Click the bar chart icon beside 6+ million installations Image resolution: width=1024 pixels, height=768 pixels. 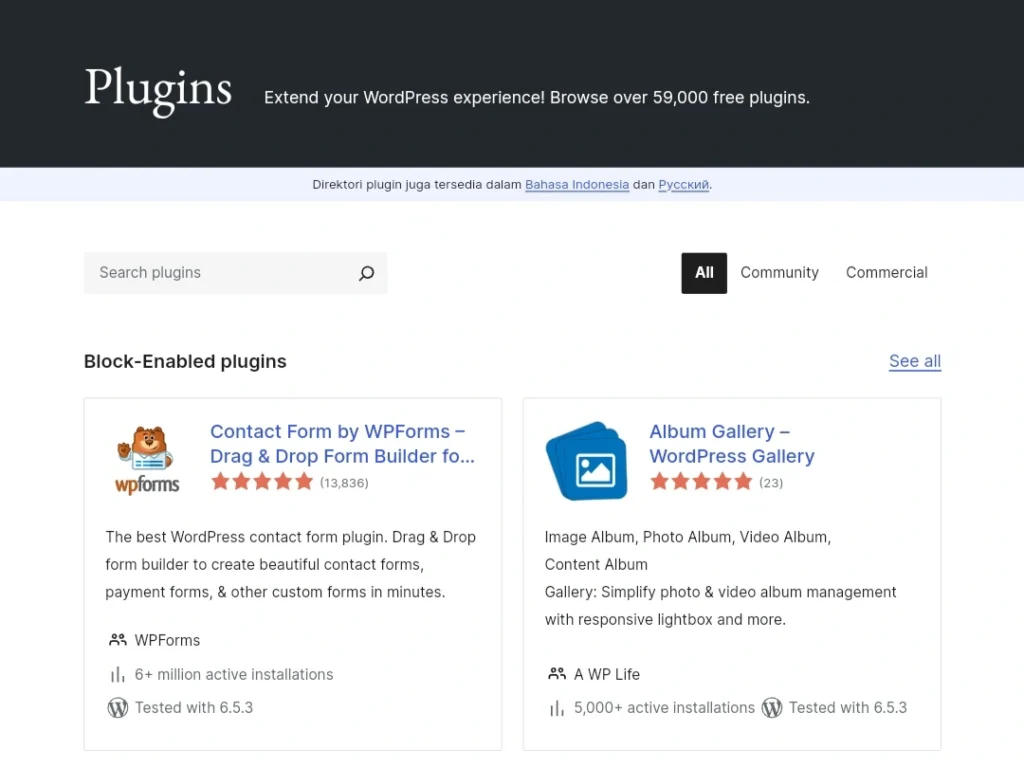tap(118, 674)
